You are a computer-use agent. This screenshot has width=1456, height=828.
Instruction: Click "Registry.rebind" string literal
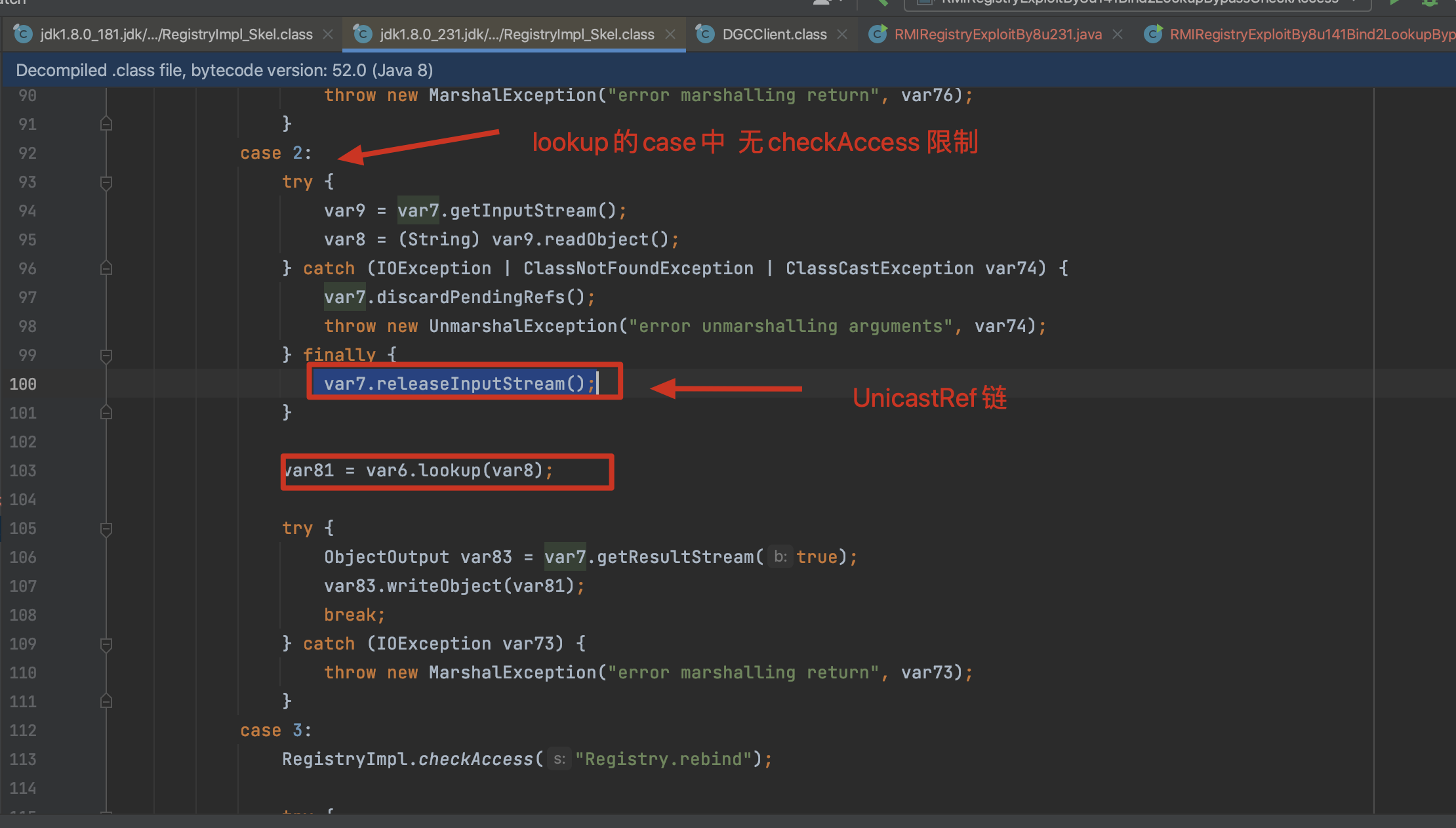[664, 759]
